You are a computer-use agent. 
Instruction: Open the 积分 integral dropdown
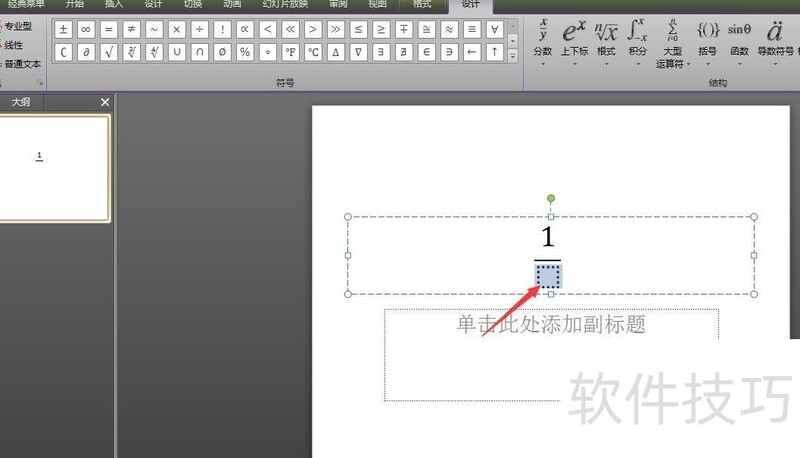pos(638,43)
